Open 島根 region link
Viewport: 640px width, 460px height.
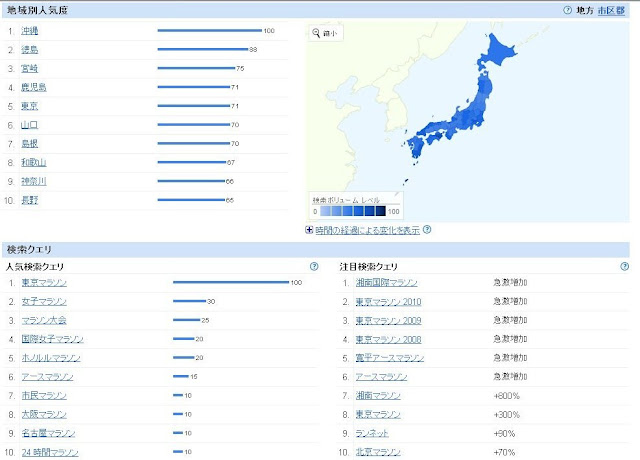29,143
